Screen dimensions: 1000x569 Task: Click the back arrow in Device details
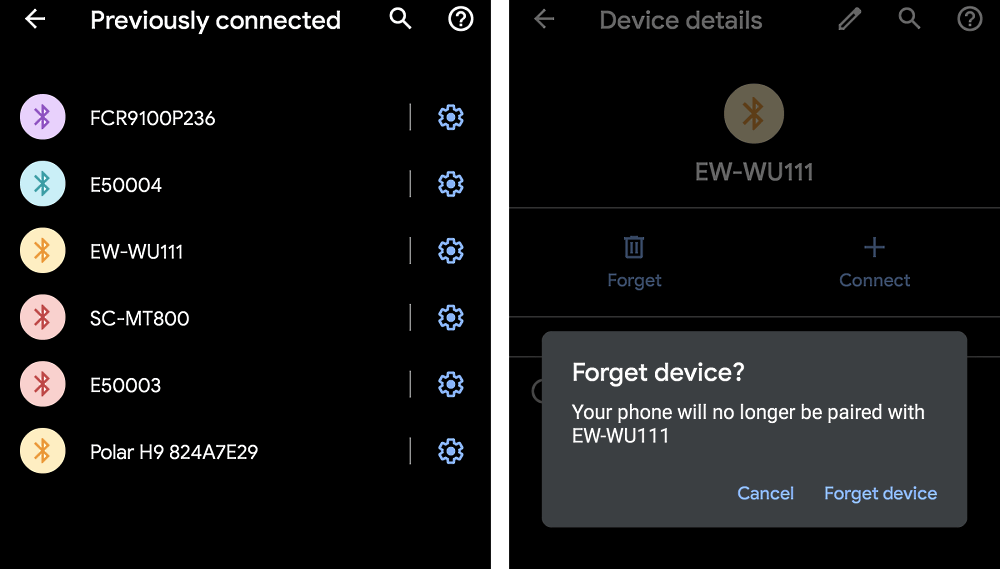(x=544, y=19)
